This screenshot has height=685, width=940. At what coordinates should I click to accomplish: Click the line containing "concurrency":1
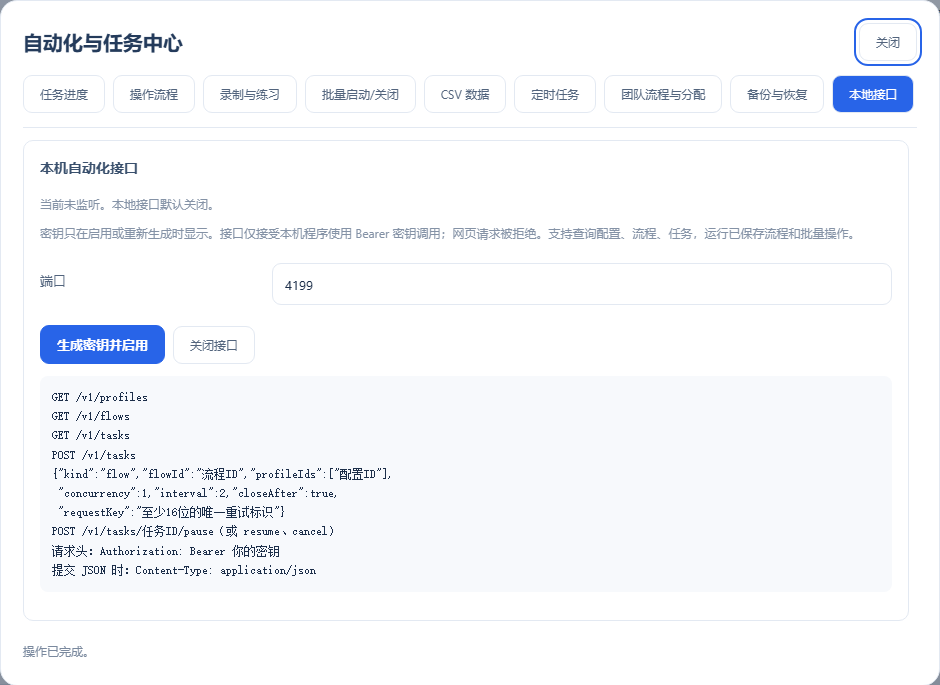[198, 493]
